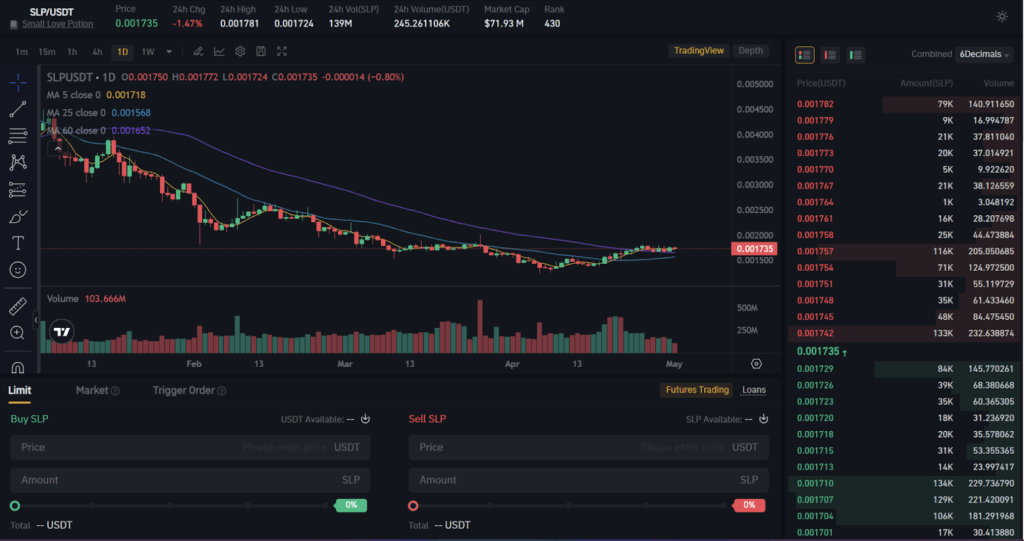Click the last price 0.001735 in order book

pyautogui.click(x=818, y=352)
